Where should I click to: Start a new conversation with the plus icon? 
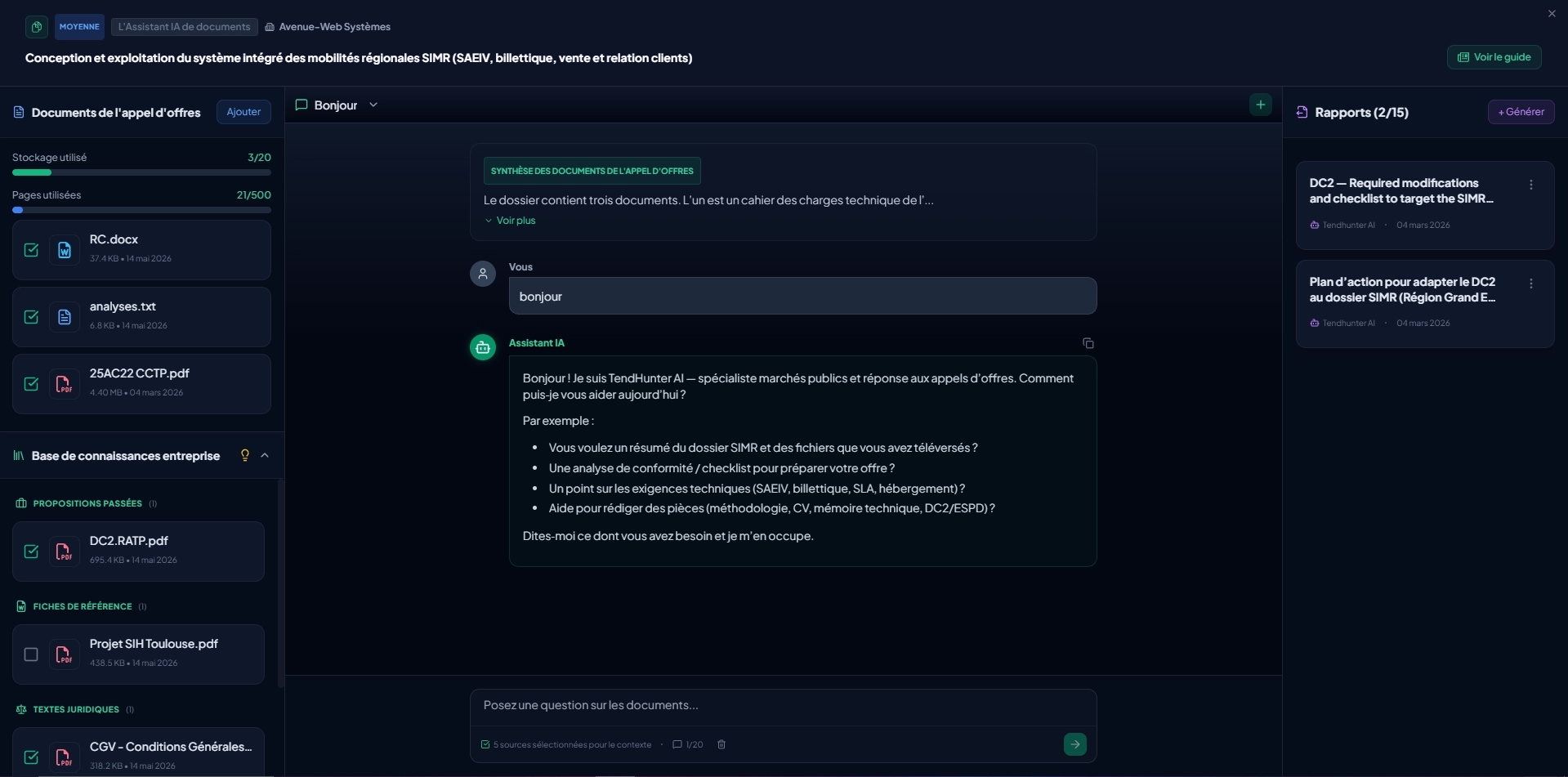tap(1261, 105)
